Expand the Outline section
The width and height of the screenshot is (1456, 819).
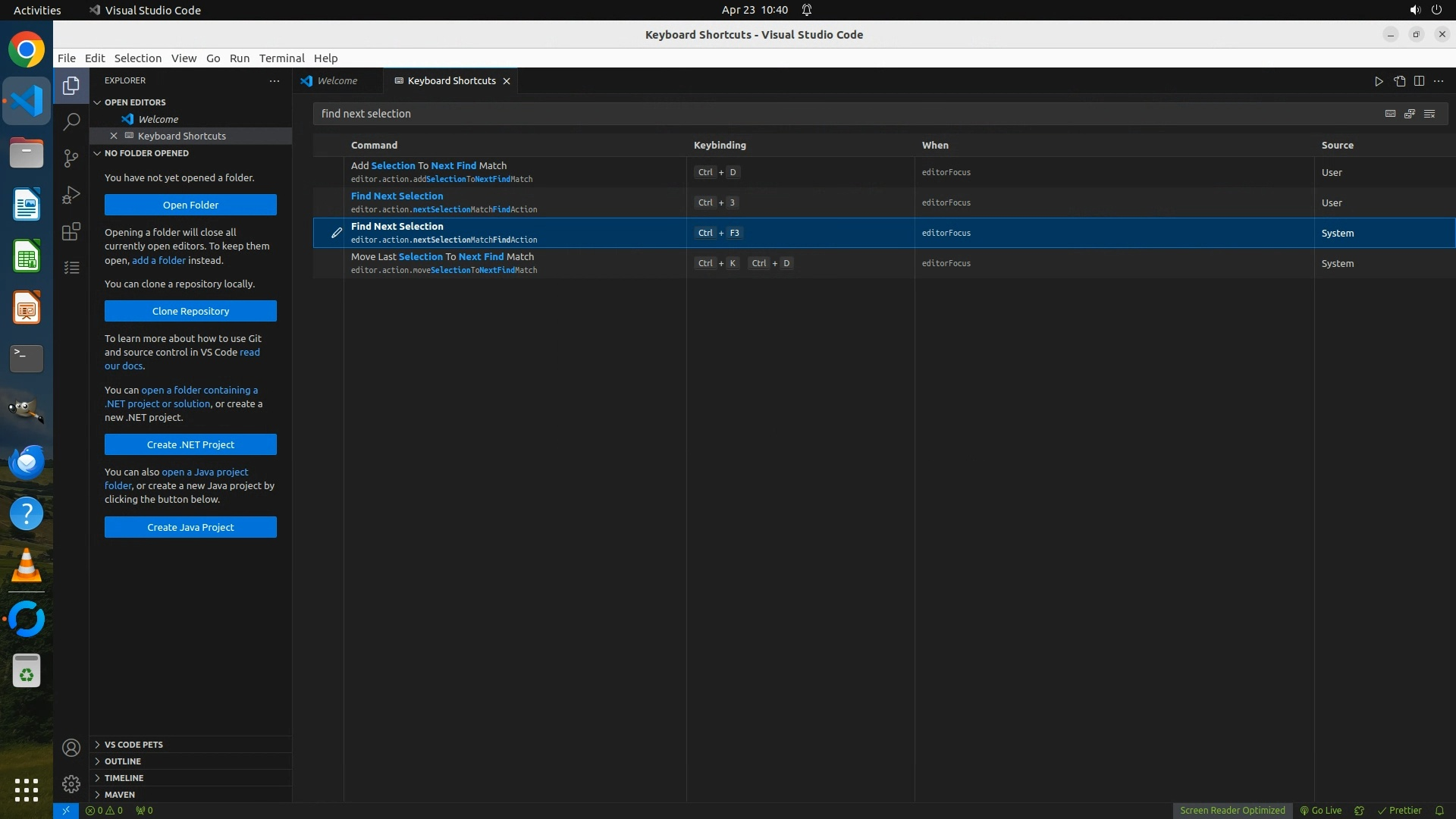coord(123,761)
